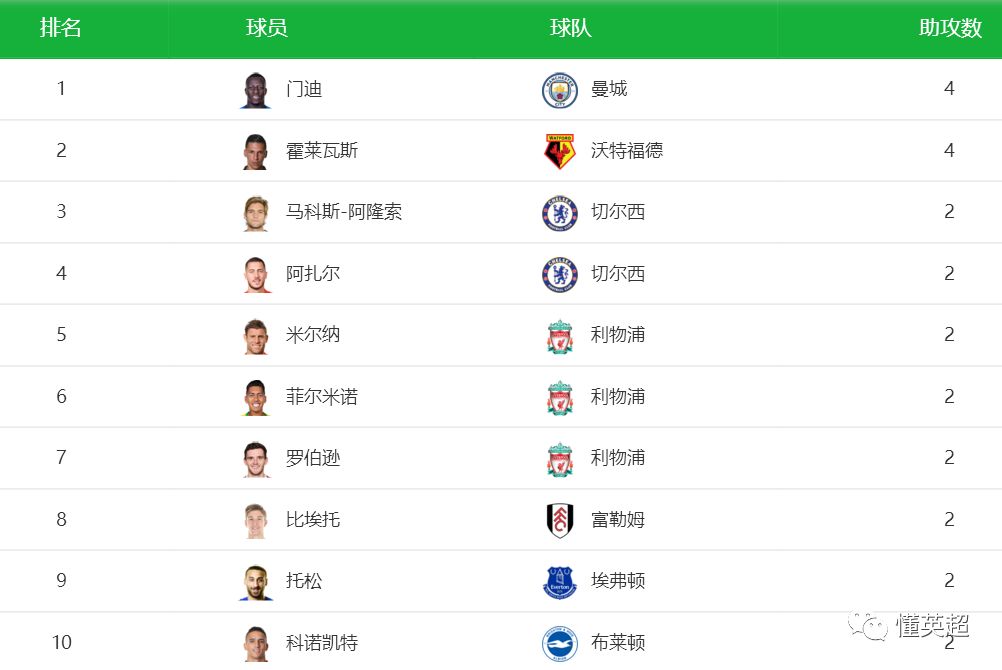This screenshot has width=1002, height=670.
Task: Click the 助攻数 column header
Action: pyautogui.click(x=950, y=27)
